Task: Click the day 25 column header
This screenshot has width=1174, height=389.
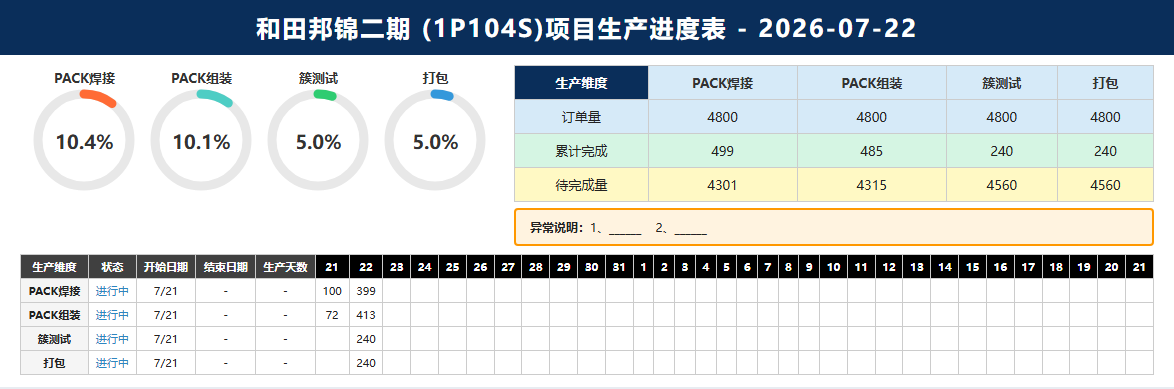Action: [453, 267]
